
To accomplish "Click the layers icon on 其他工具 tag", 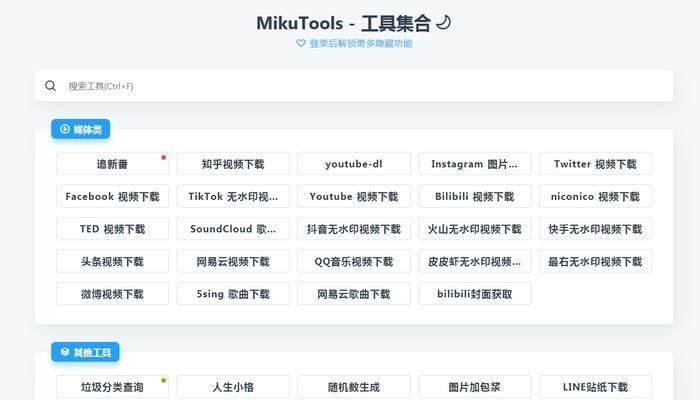I will coord(65,352).
